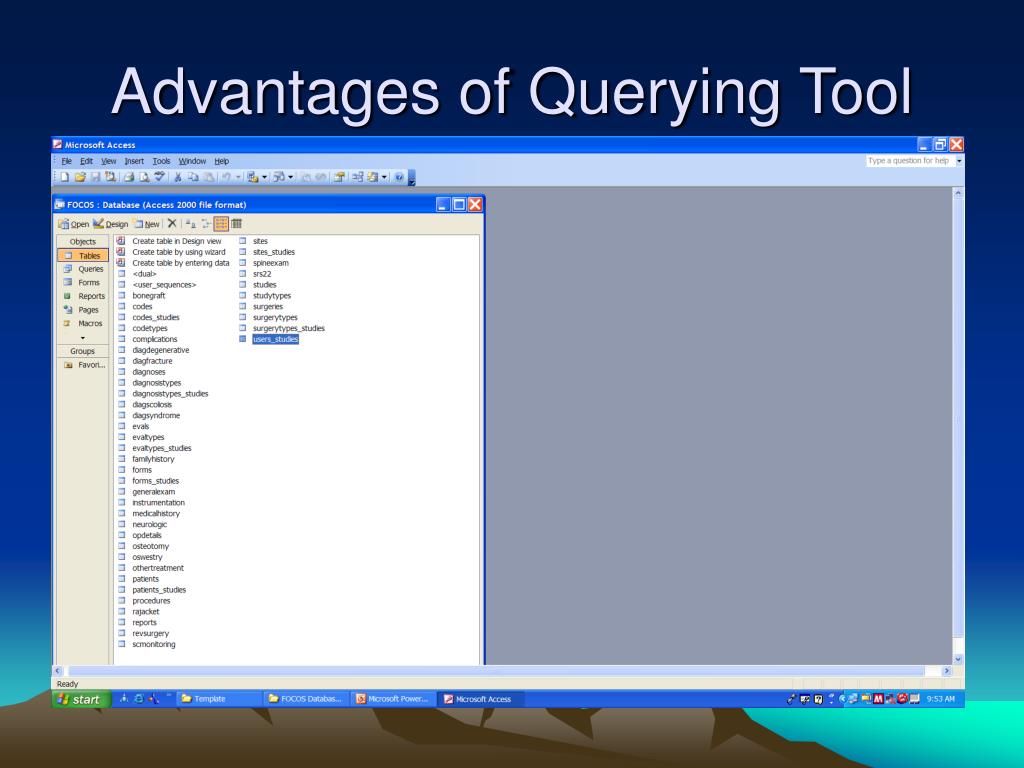Click the Open button in the database window

[x=73, y=224]
